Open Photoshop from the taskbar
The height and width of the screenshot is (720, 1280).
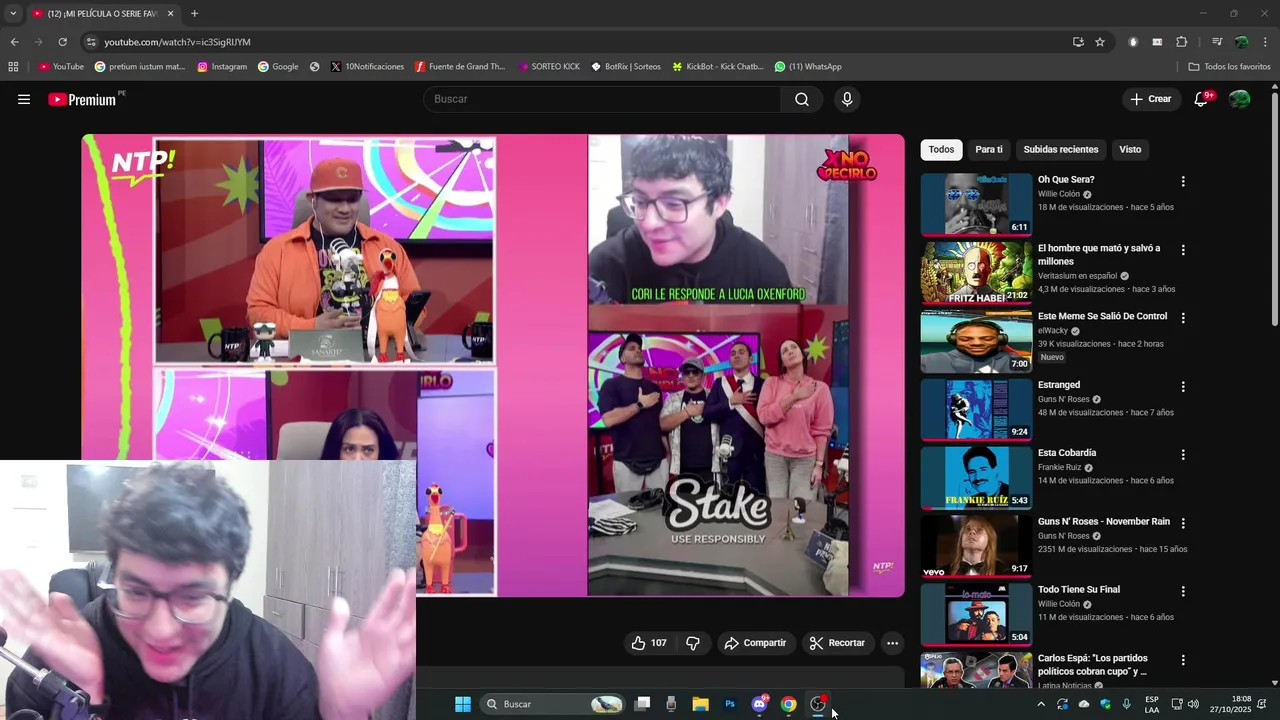pyautogui.click(x=730, y=704)
